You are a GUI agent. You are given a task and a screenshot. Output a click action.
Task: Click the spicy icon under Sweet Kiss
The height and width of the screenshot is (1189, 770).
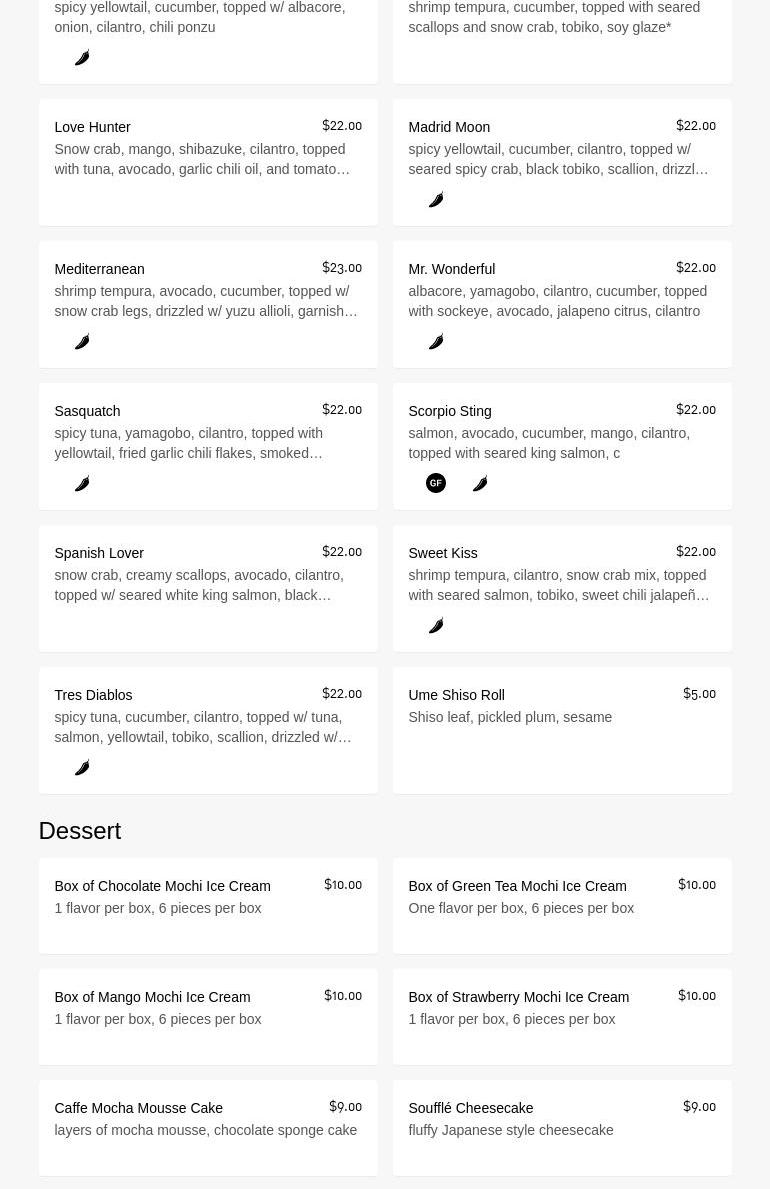pos(436,626)
